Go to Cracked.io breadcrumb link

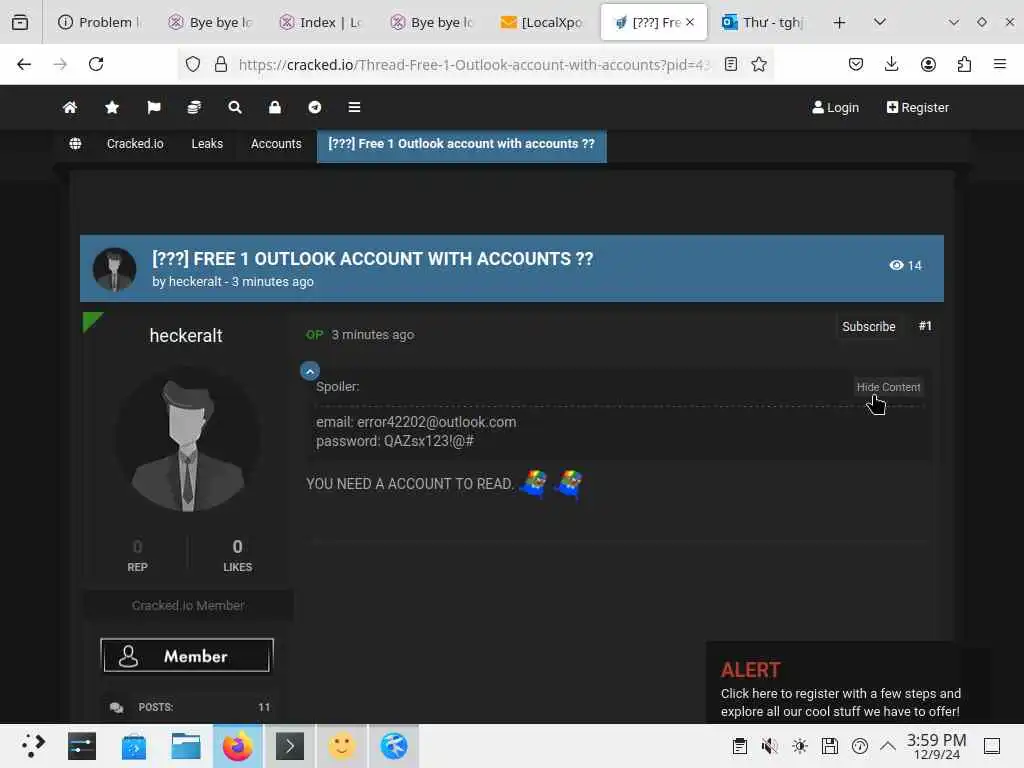tap(135, 144)
